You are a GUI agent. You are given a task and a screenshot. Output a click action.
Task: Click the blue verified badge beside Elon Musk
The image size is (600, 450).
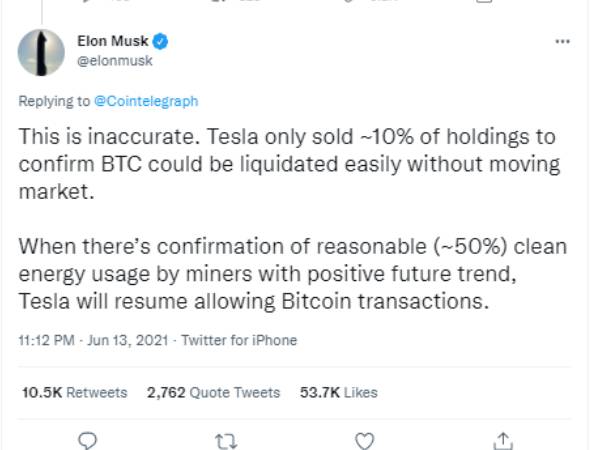pos(159,42)
